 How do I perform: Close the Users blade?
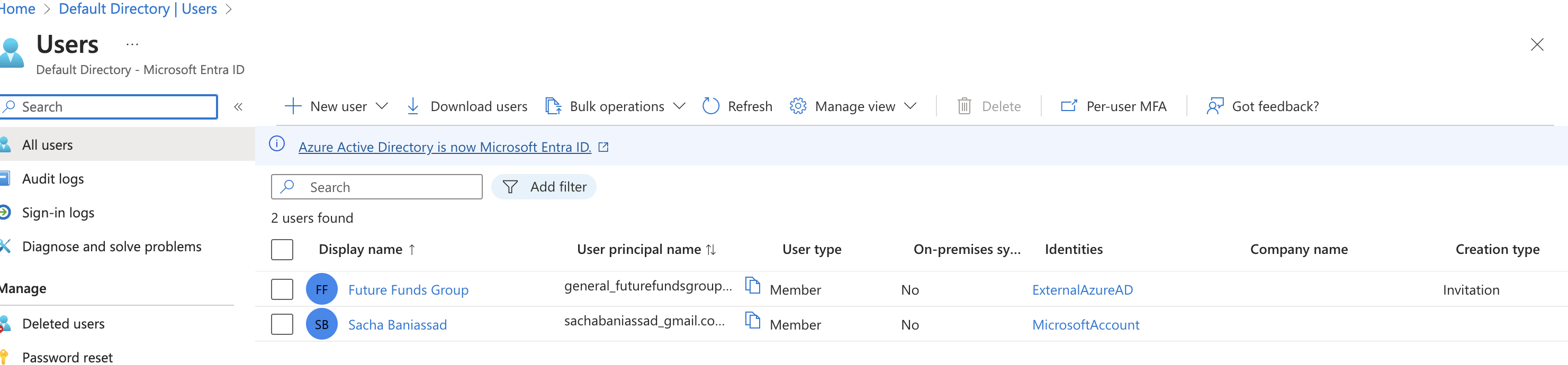[x=1537, y=44]
